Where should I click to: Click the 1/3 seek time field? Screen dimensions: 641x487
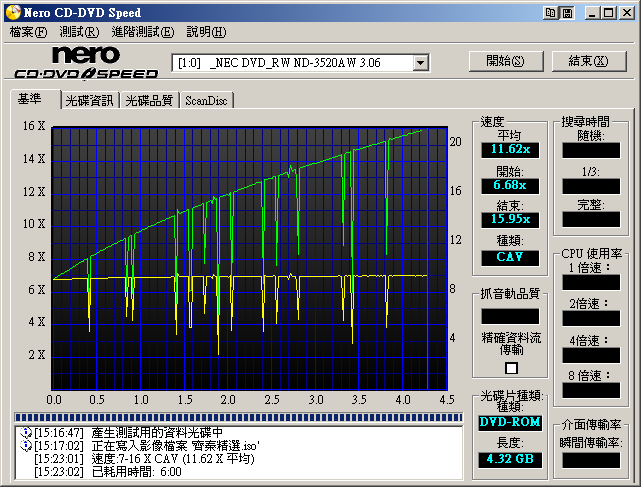click(591, 186)
